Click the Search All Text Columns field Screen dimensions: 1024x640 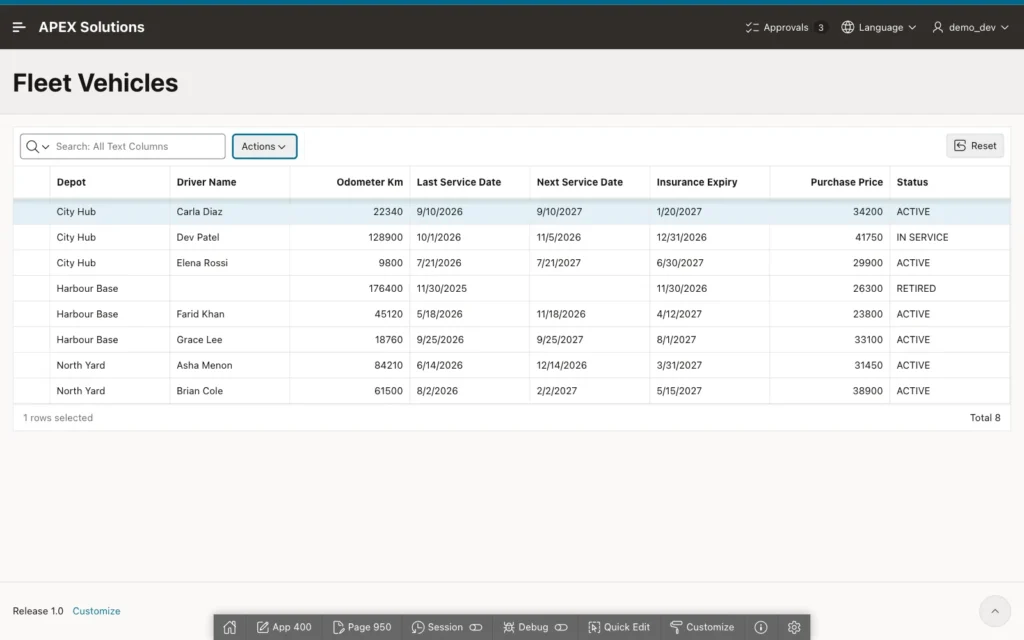[x=138, y=146]
